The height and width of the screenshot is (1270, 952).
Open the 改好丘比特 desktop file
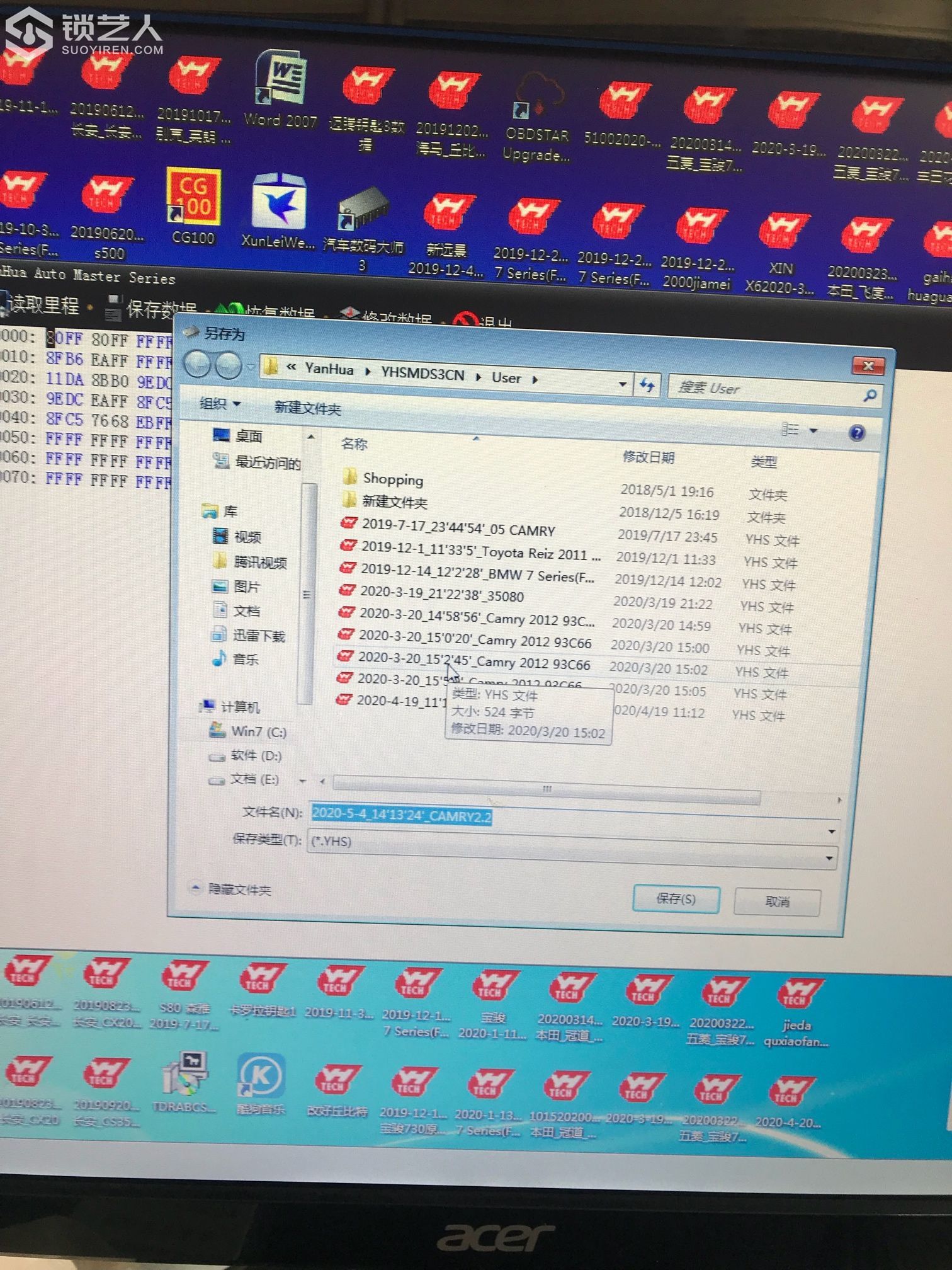pyautogui.click(x=337, y=1091)
